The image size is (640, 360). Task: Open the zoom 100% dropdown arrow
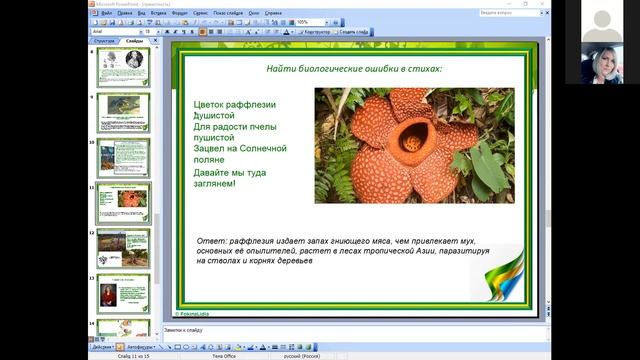click(327, 22)
